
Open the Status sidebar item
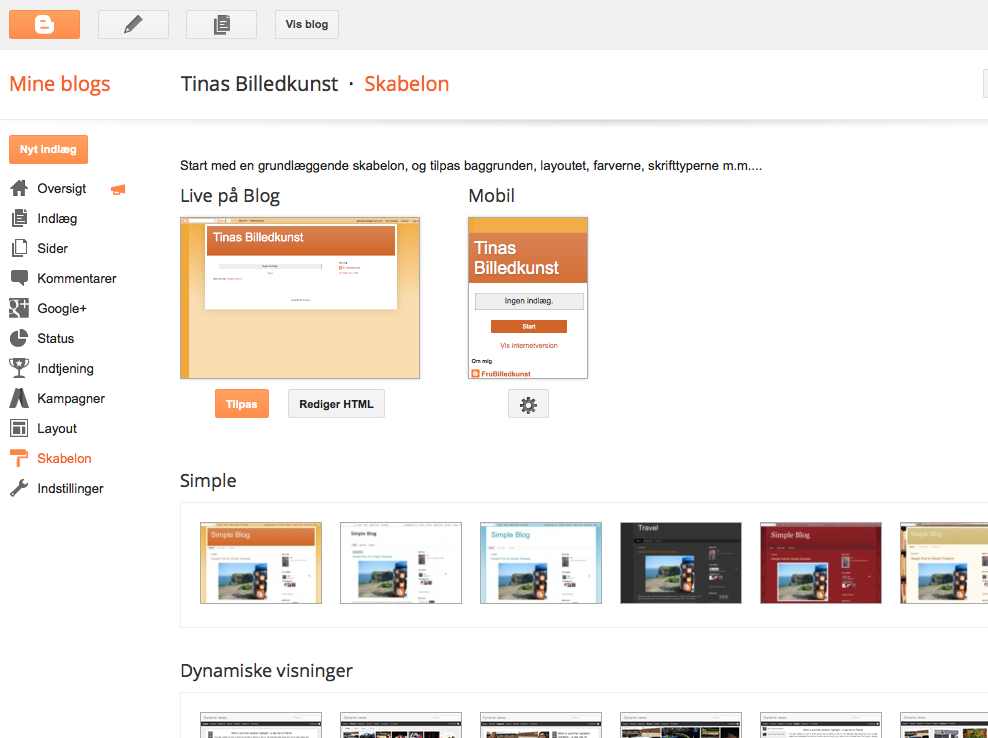(x=55, y=338)
